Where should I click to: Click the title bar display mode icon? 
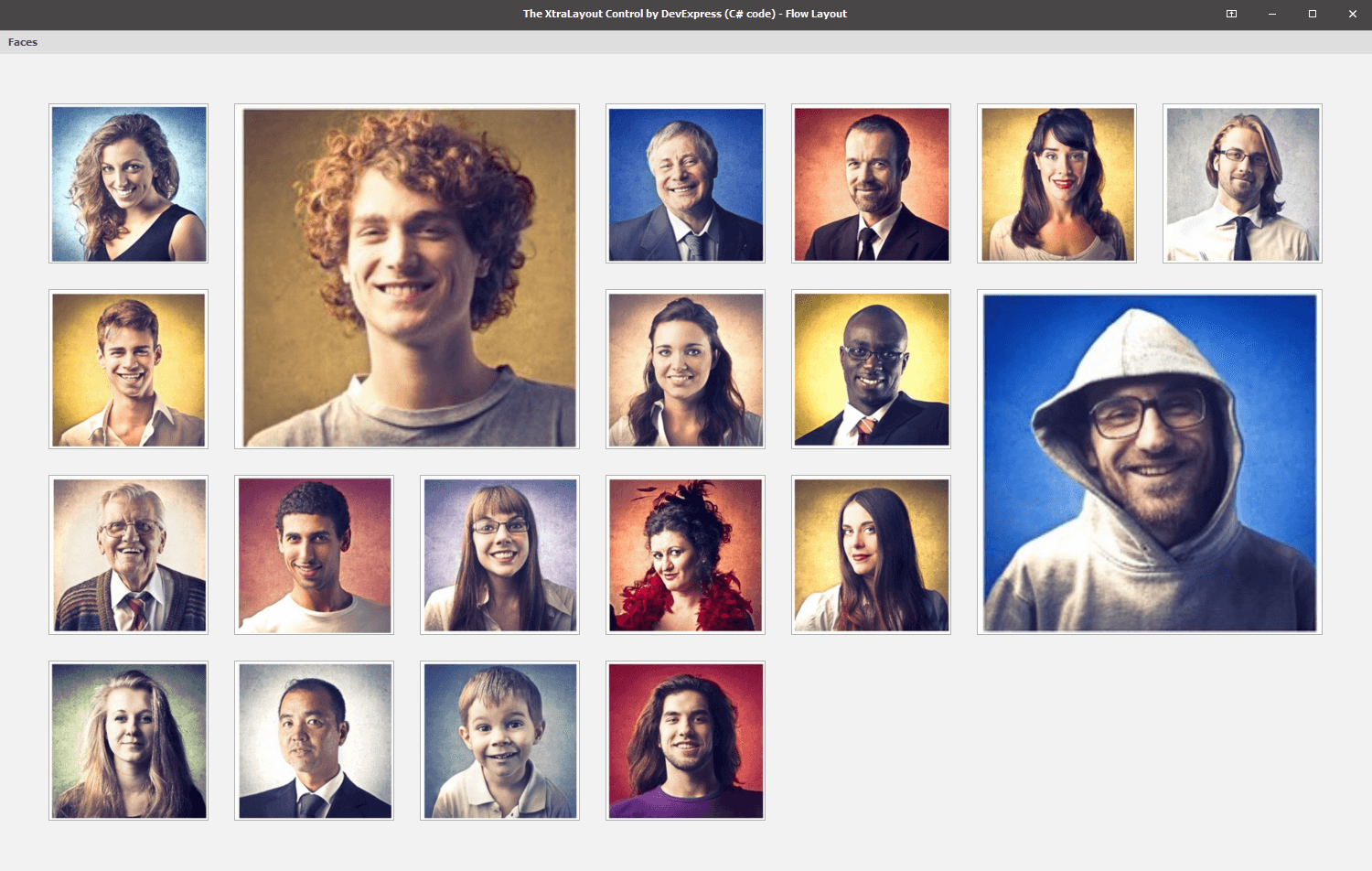point(1231,14)
